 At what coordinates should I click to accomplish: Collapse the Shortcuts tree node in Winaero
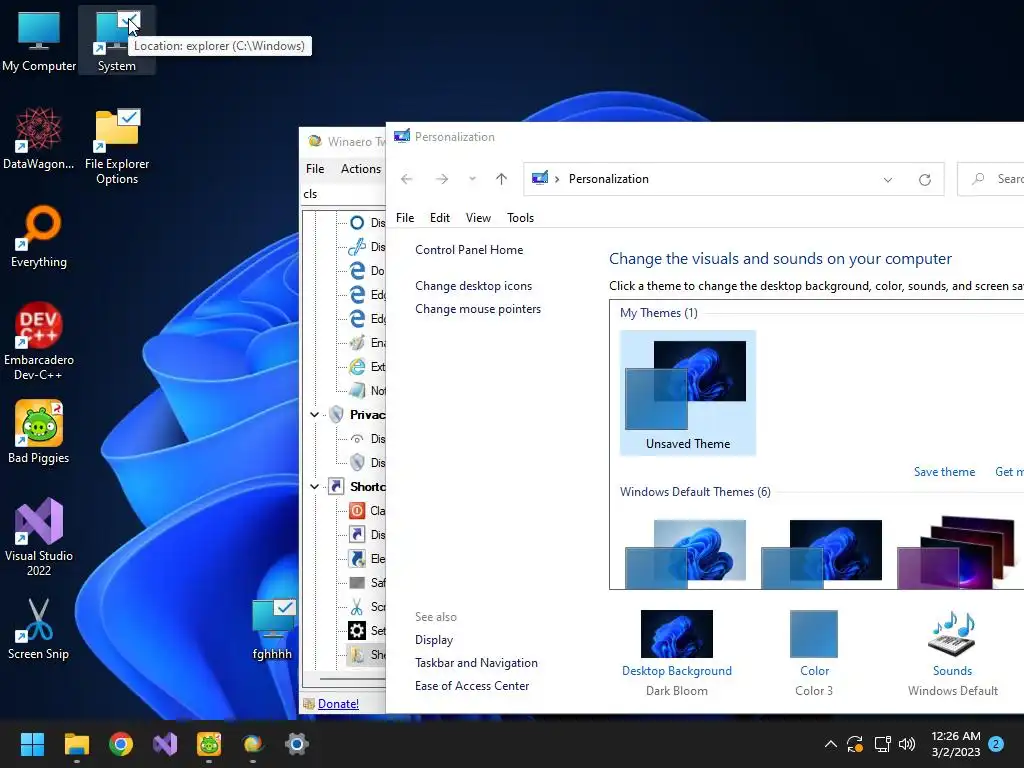click(314, 487)
